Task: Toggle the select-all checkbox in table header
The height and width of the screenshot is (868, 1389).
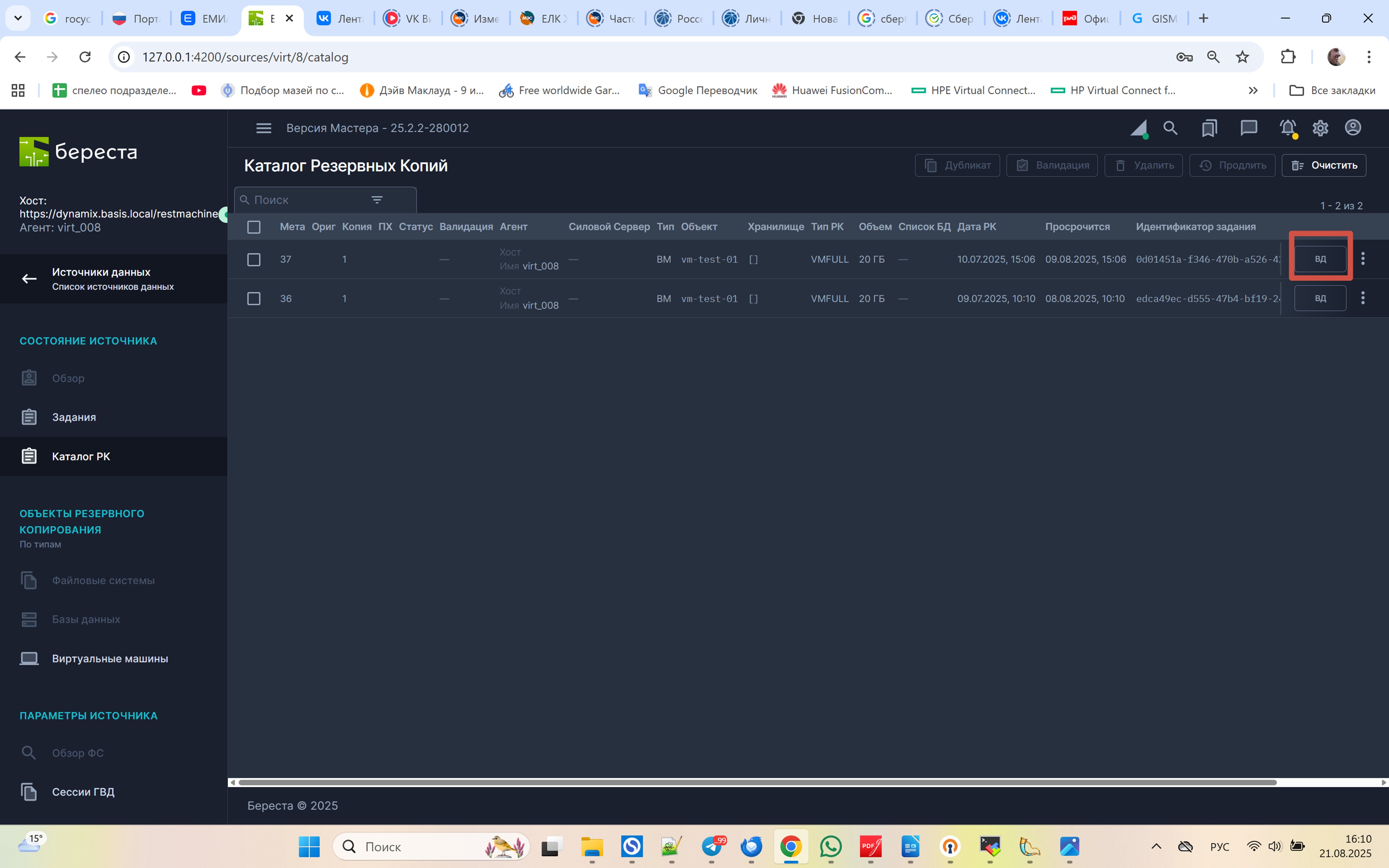Action: click(x=254, y=227)
